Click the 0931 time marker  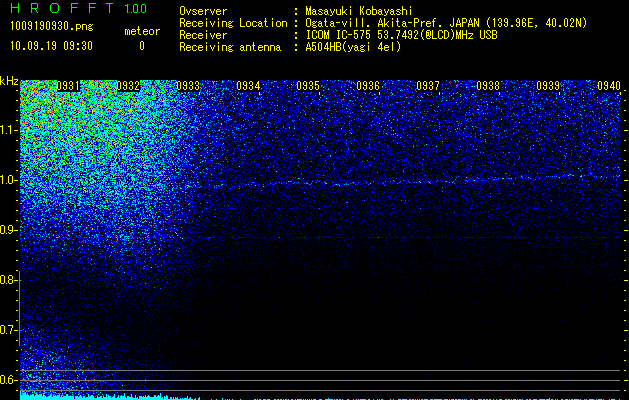click(68, 86)
